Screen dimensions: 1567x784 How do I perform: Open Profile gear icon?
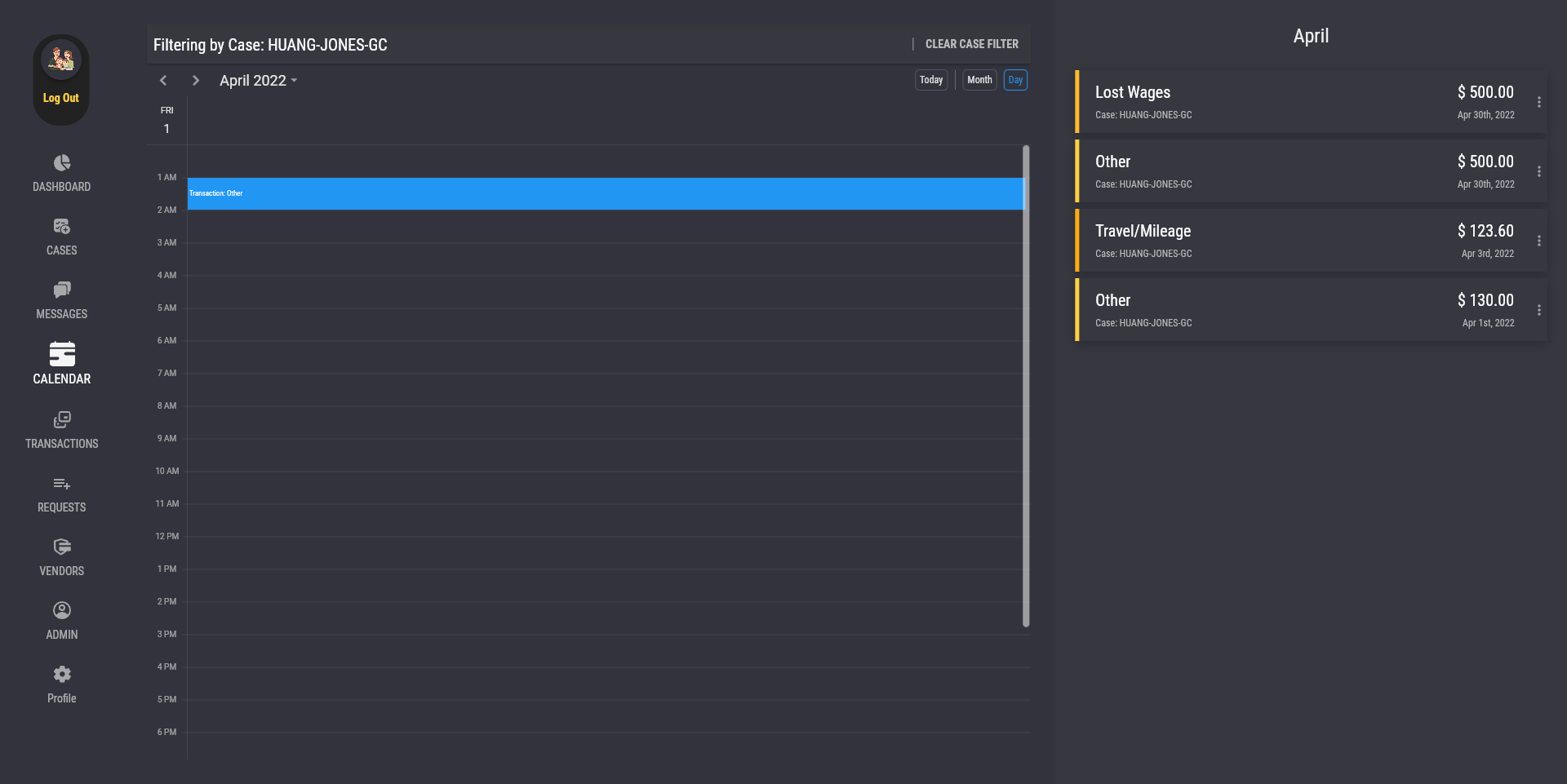click(x=62, y=675)
